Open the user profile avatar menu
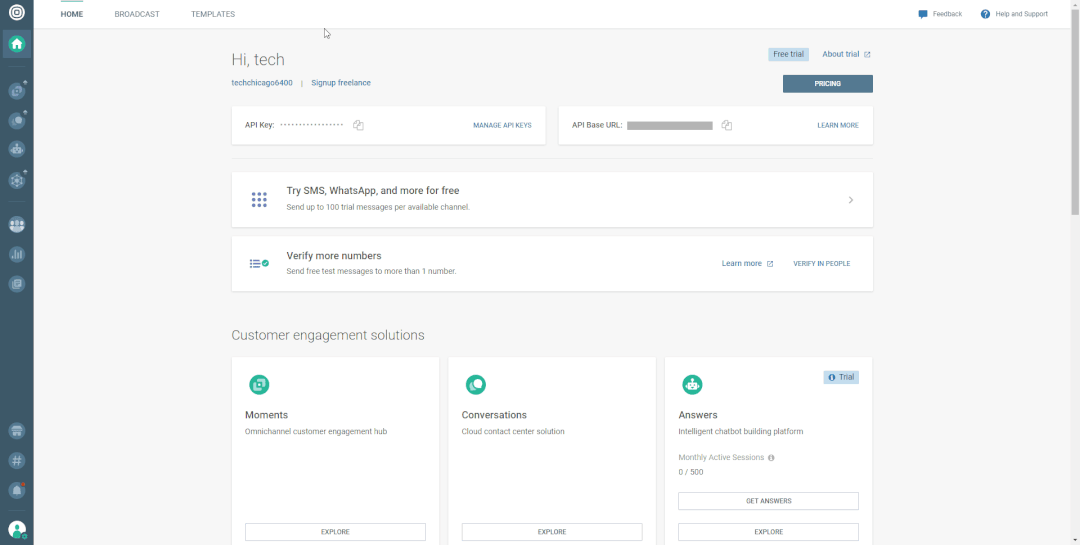The height and width of the screenshot is (545, 1080). pos(16,529)
